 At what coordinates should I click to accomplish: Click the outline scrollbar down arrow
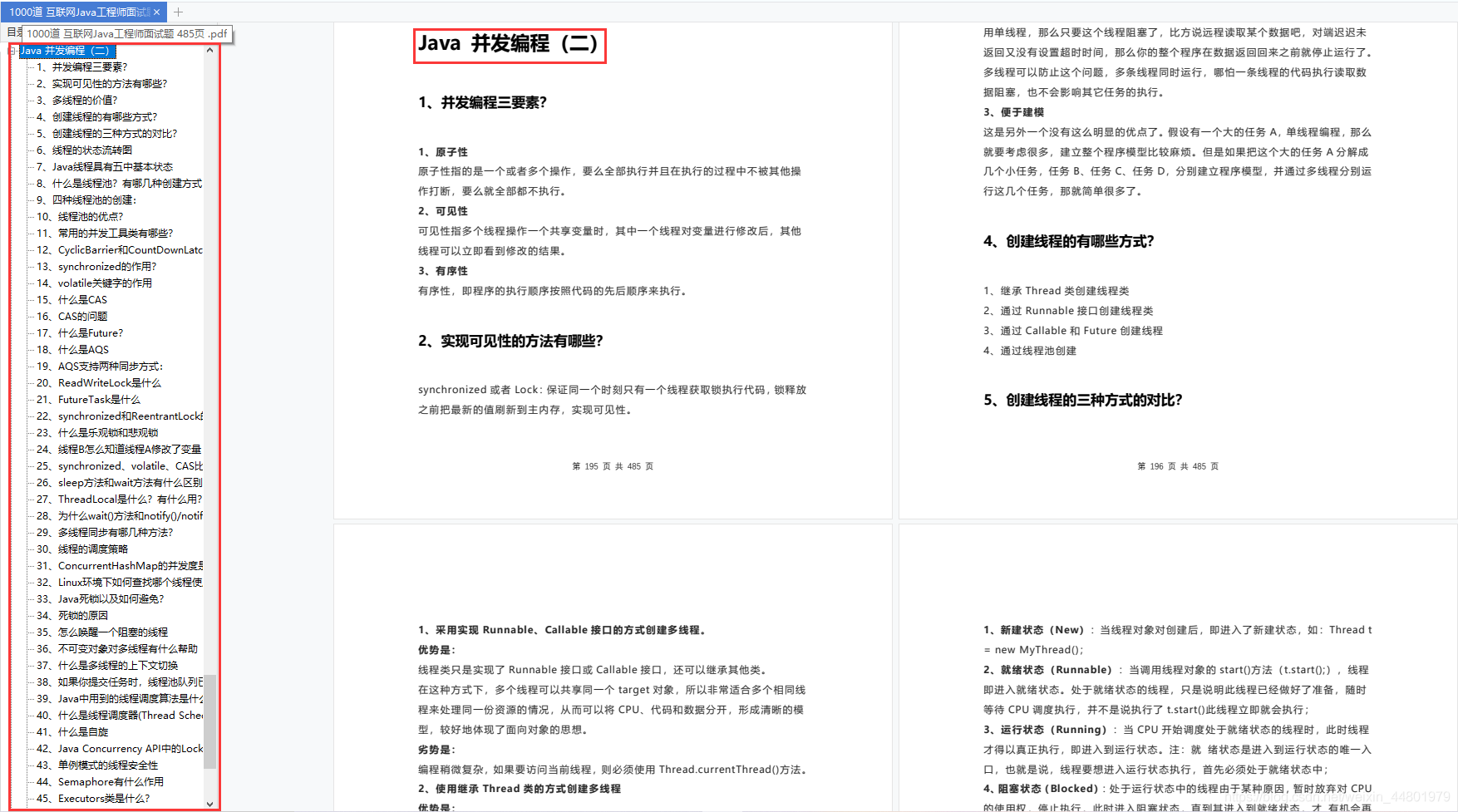click(x=209, y=804)
